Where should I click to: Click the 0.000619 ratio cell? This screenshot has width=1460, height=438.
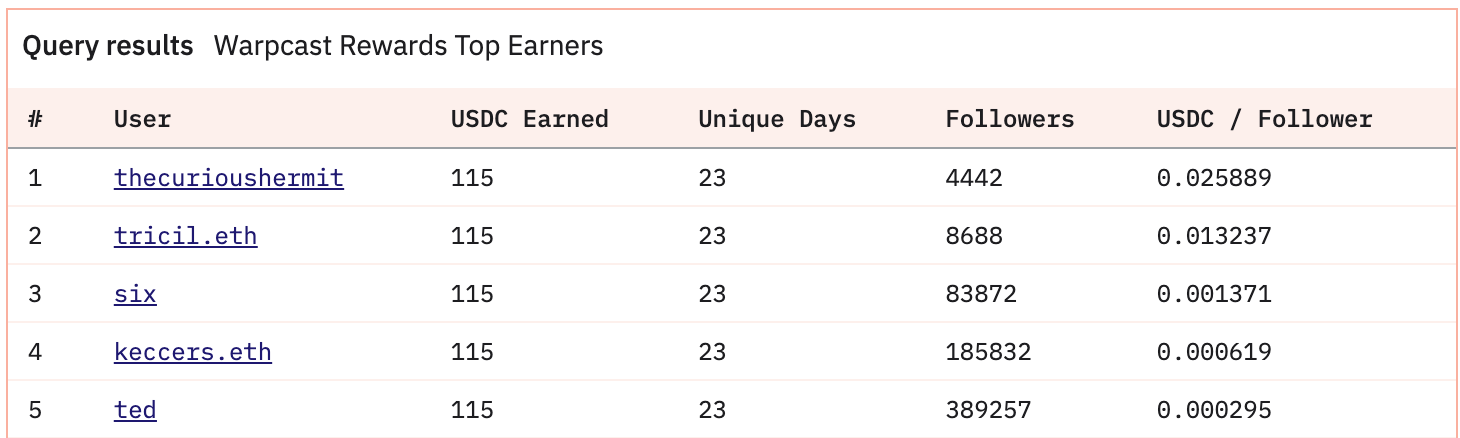click(1214, 352)
